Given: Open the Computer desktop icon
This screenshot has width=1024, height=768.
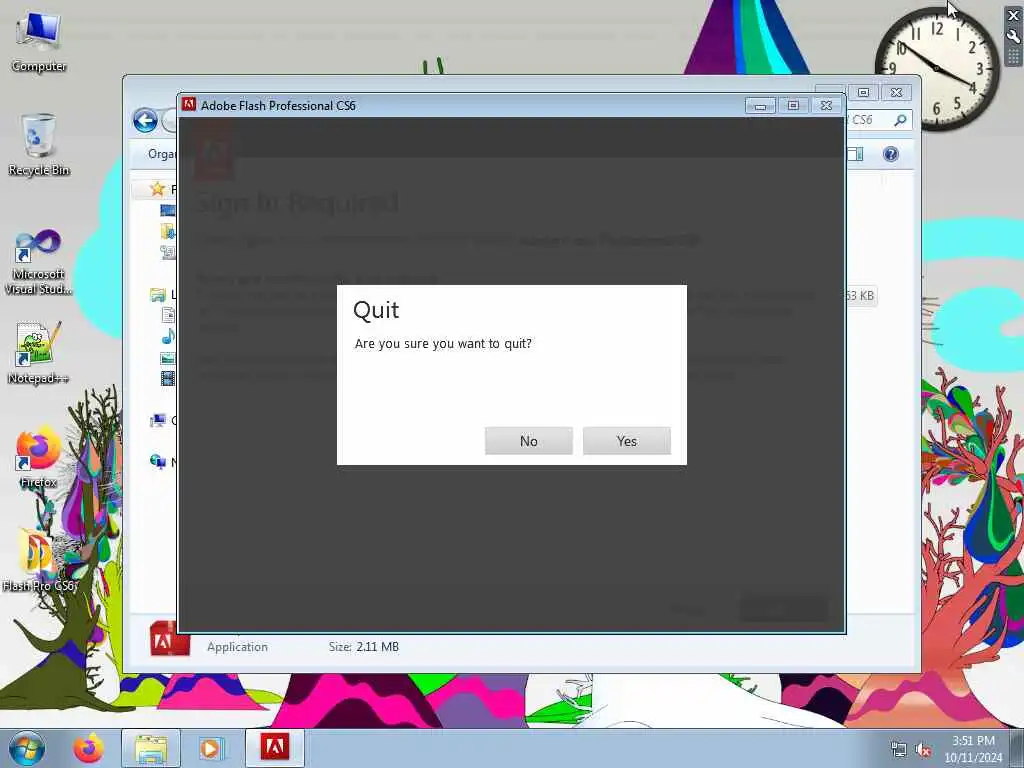Looking at the screenshot, I should pyautogui.click(x=39, y=40).
